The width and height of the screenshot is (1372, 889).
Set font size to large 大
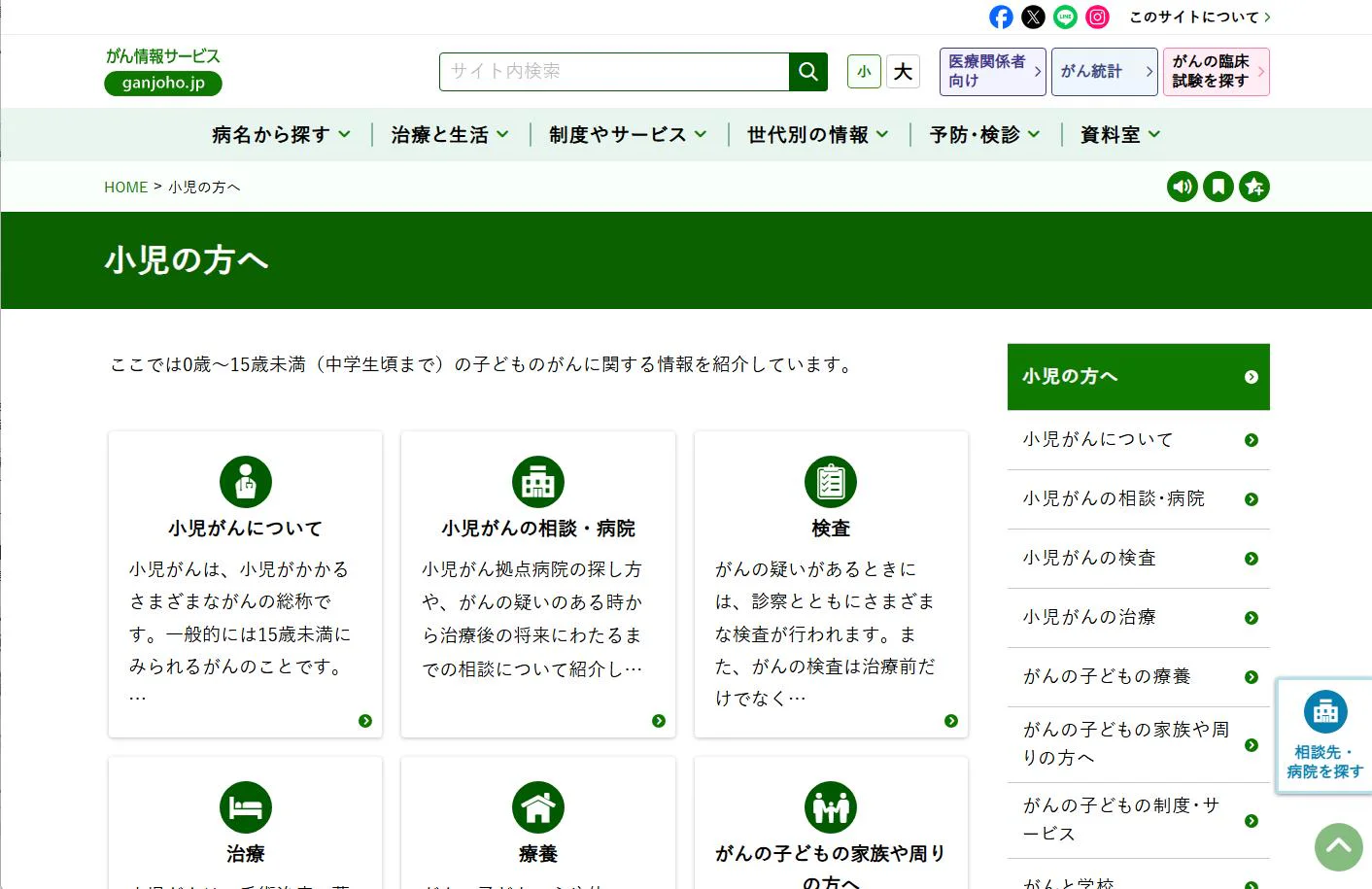(x=903, y=72)
